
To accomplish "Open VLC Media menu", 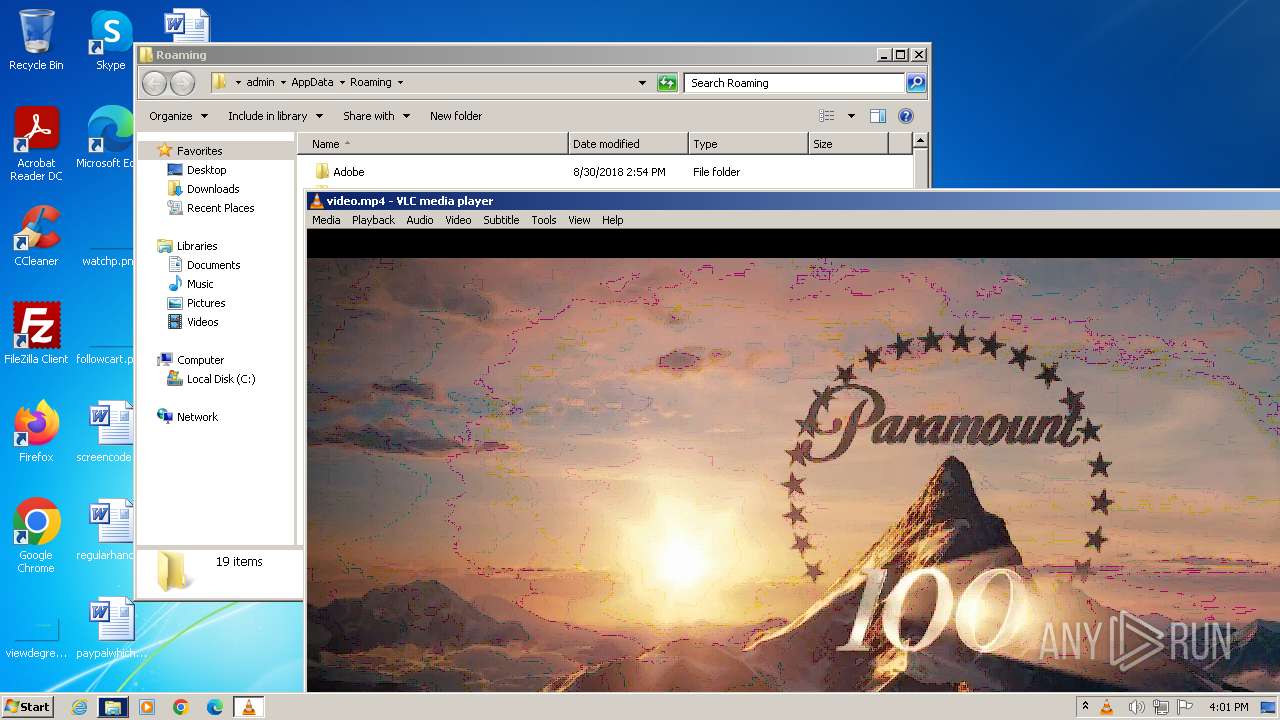I will click(x=326, y=220).
